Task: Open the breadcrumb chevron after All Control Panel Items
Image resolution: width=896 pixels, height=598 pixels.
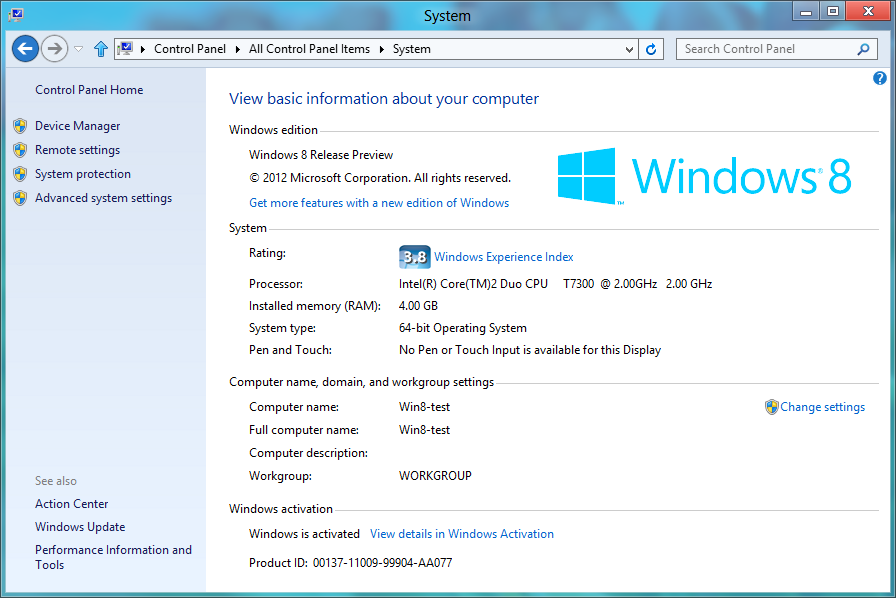Action: coord(383,47)
